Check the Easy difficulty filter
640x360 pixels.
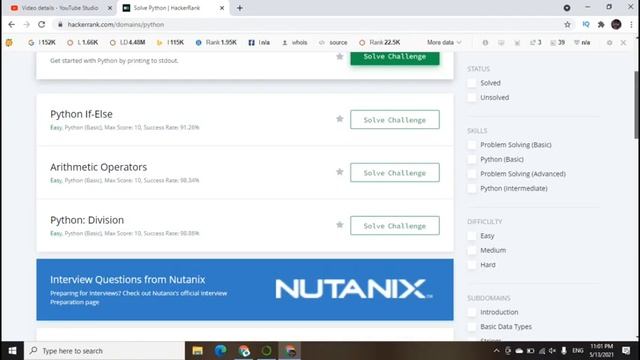tap(472, 236)
